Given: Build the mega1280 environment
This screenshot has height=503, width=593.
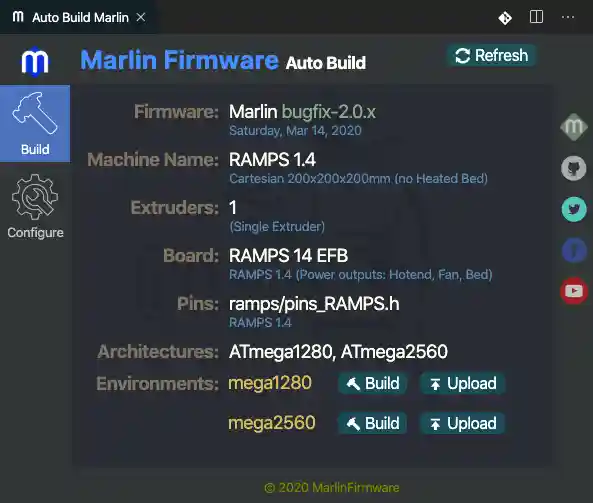Looking at the screenshot, I should (x=373, y=383).
